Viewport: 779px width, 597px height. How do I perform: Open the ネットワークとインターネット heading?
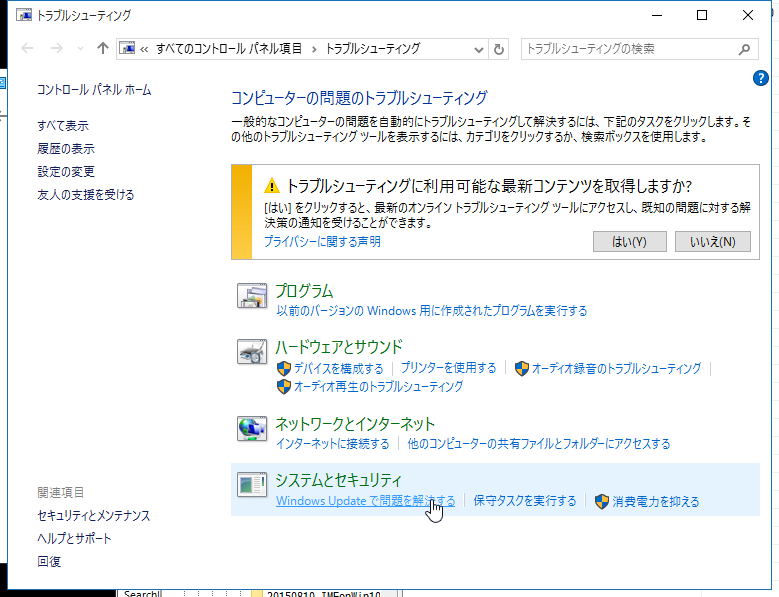tap(355, 424)
